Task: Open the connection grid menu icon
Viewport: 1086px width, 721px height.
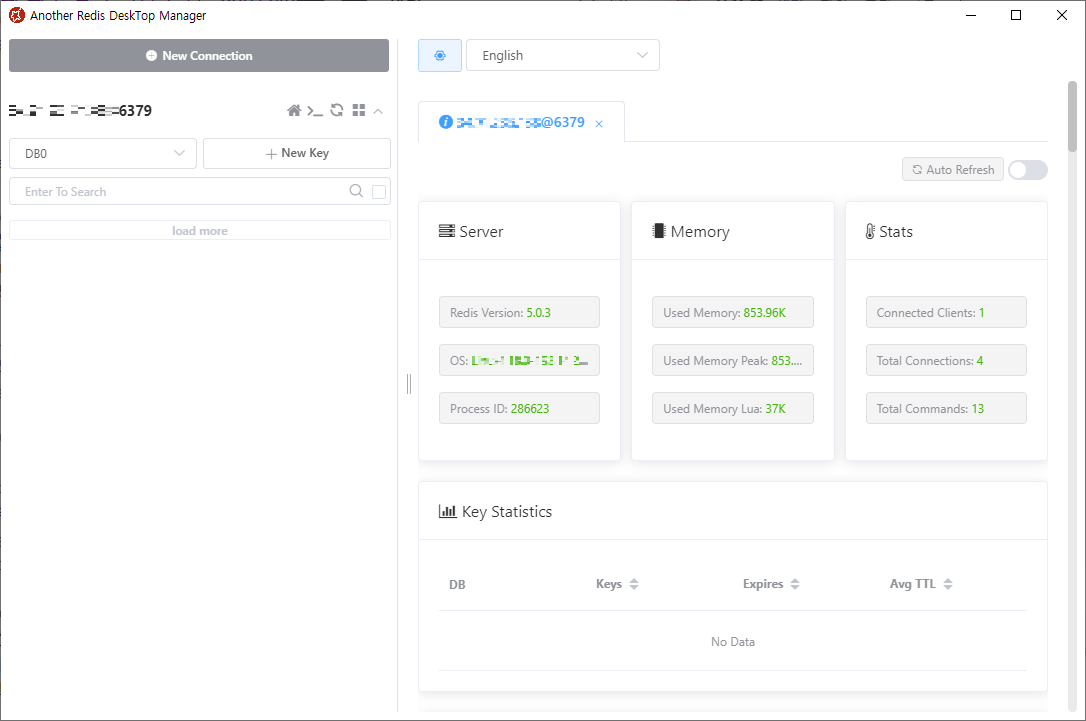Action: tap(359, 110)
